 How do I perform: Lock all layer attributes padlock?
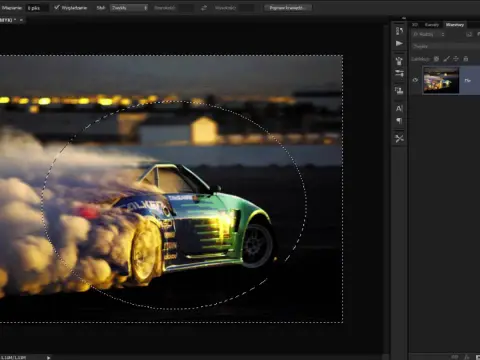(x=466, y=59)
